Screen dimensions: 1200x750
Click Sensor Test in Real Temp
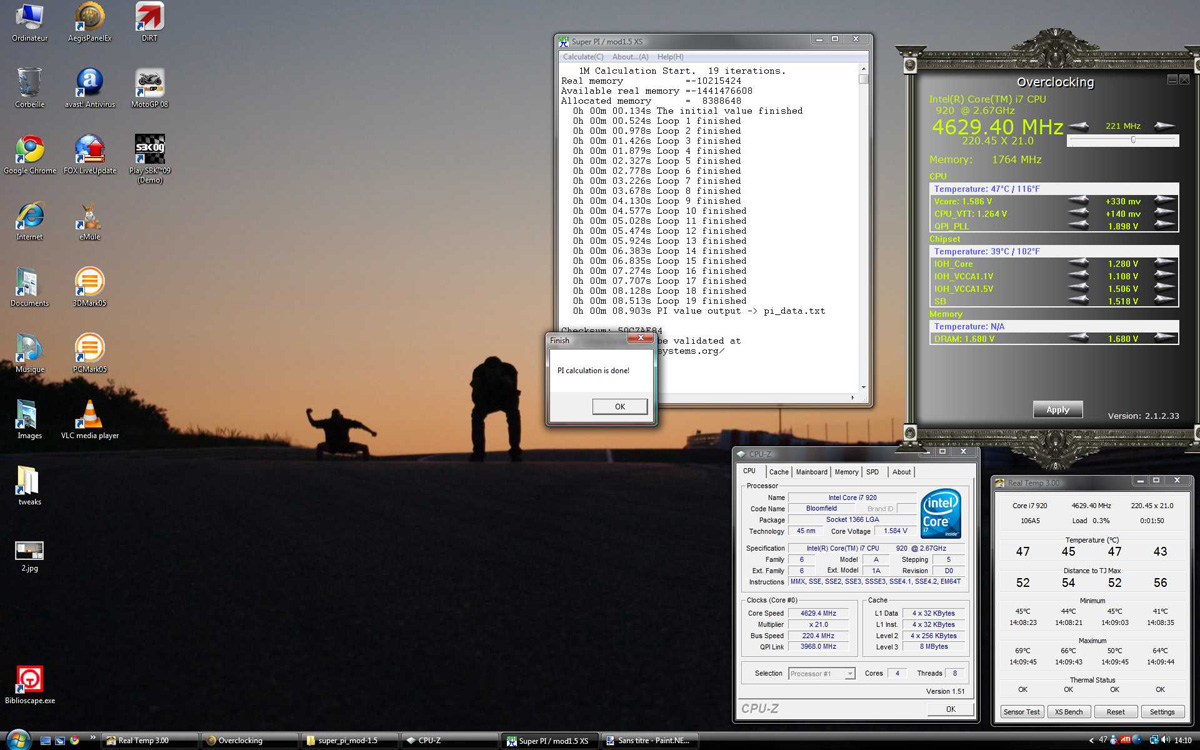pyautogui.click(x=1021, y=712)
